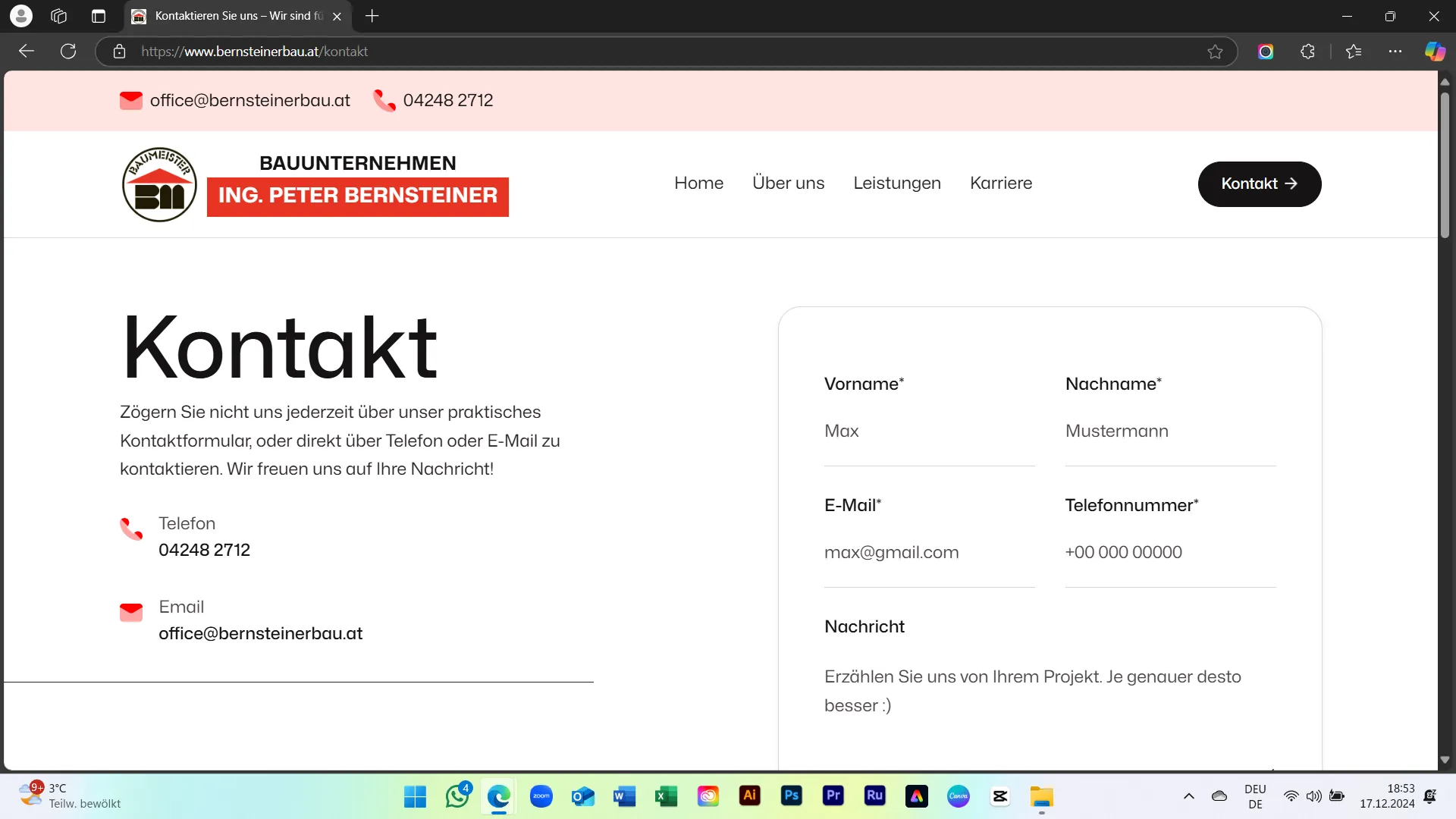Click email address under Email heading
This screenshot has height=819, width=1456.
click(x=260, y=633)
